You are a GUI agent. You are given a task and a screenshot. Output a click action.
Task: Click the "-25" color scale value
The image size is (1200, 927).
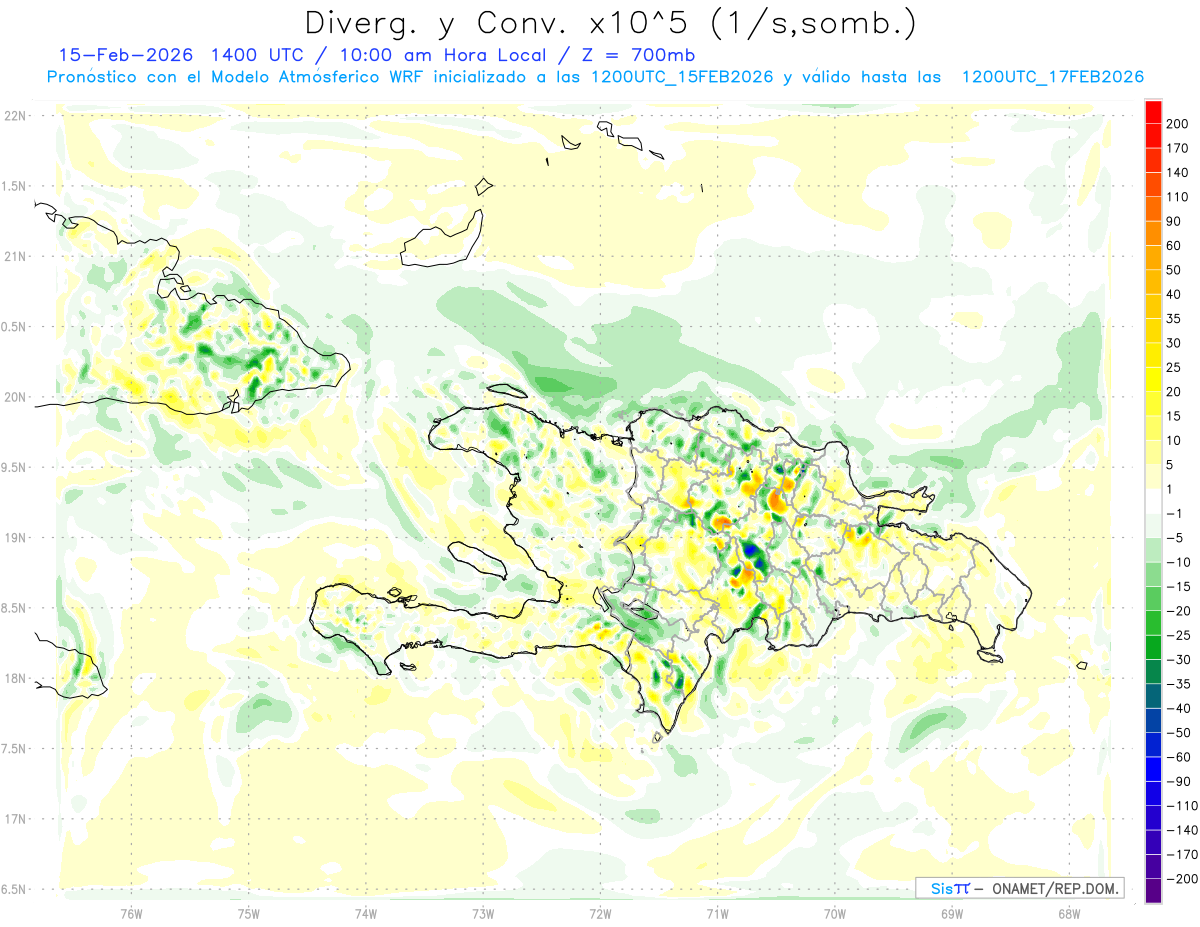point(1179,636)
